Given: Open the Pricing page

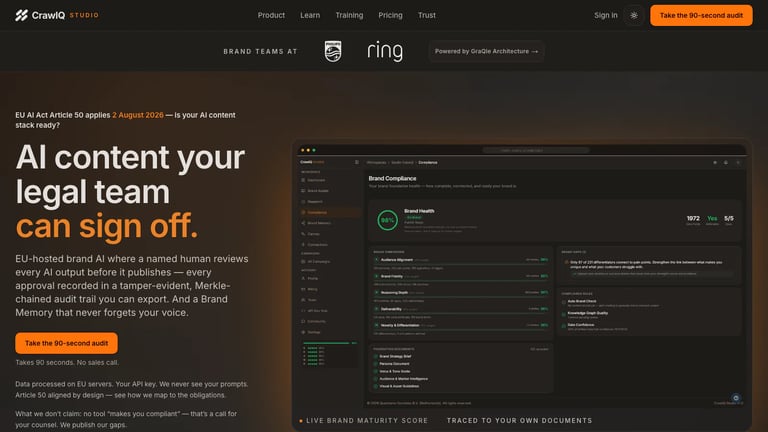Looking at the screenshot, I should click(390, 15).
